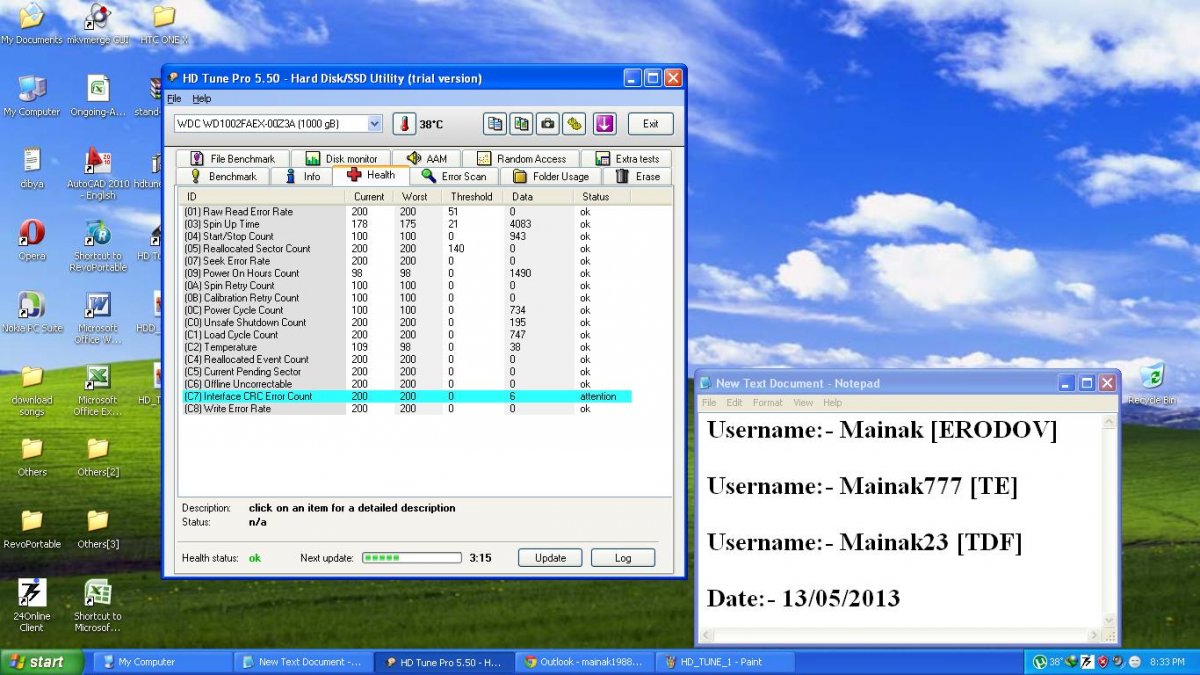
Task: Select the Recycle Bin on the desktop
Action: point(1151,384)
